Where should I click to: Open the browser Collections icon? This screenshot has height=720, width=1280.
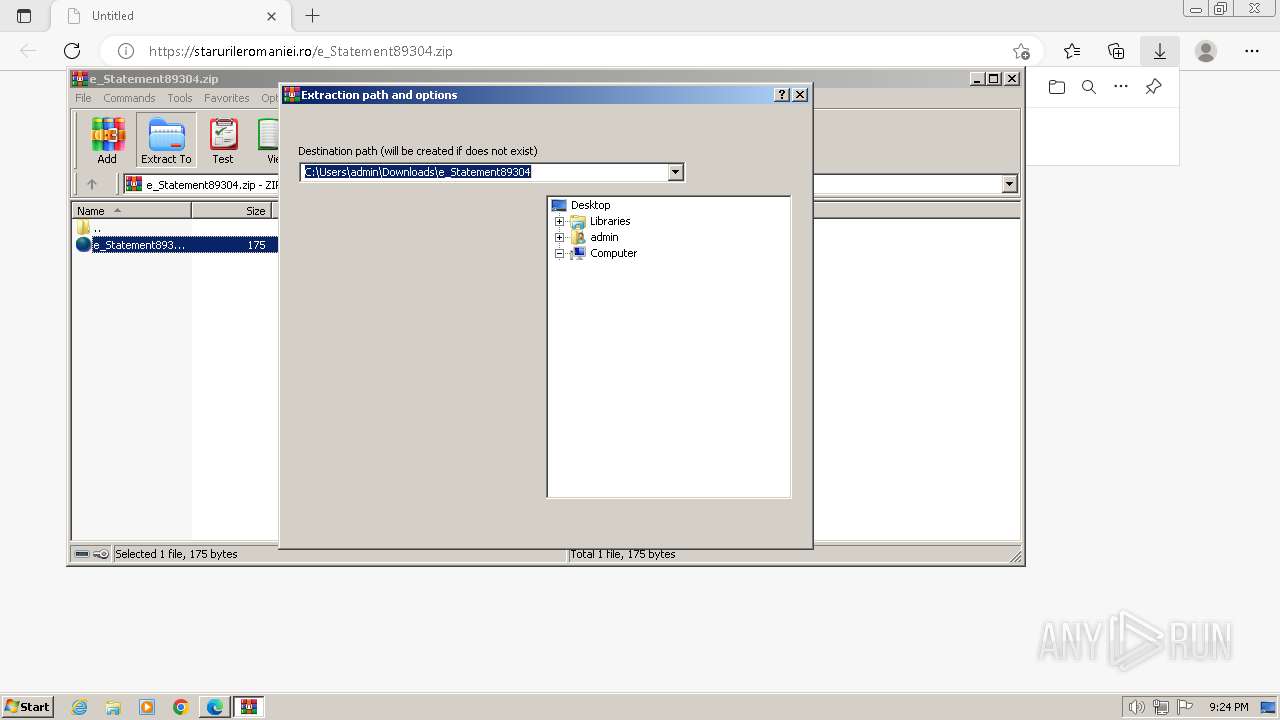[1116, 51]
